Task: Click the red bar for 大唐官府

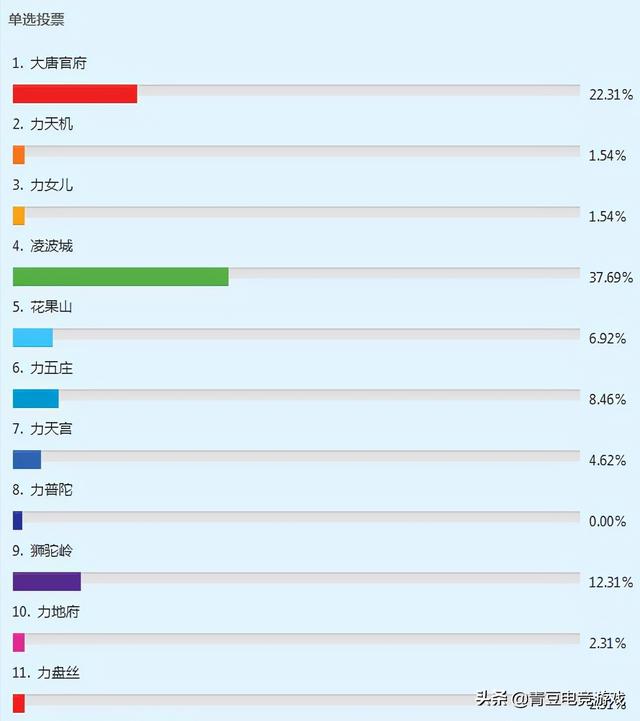Action: [75, 94]
